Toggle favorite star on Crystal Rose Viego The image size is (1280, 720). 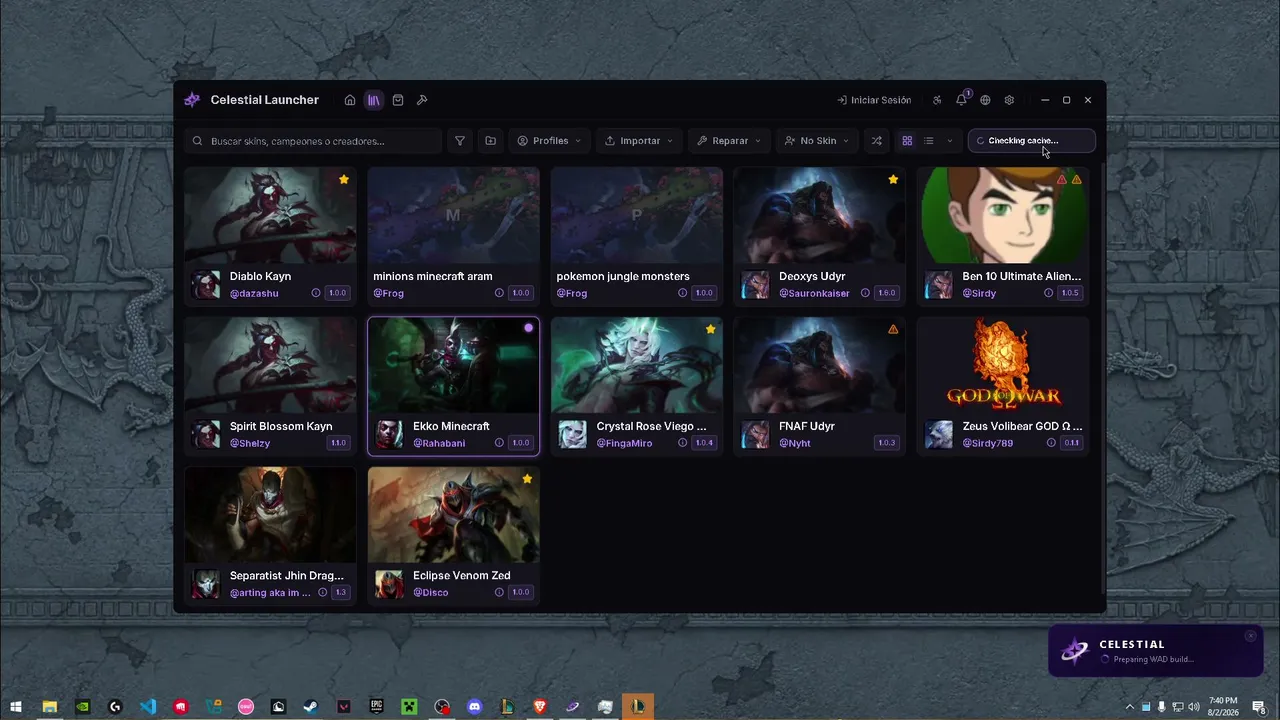pyautogui.click(x=710, y=329)
